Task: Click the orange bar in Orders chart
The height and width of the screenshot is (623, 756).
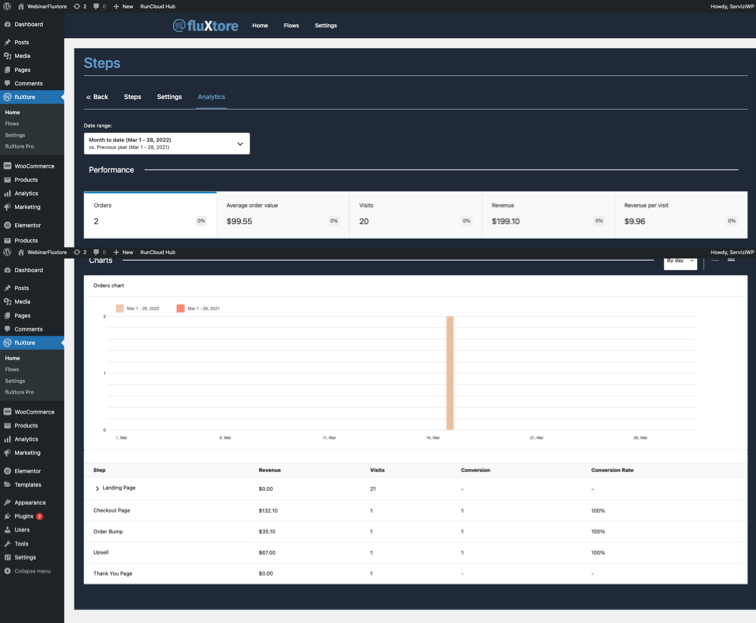Action: coord(450,372)
